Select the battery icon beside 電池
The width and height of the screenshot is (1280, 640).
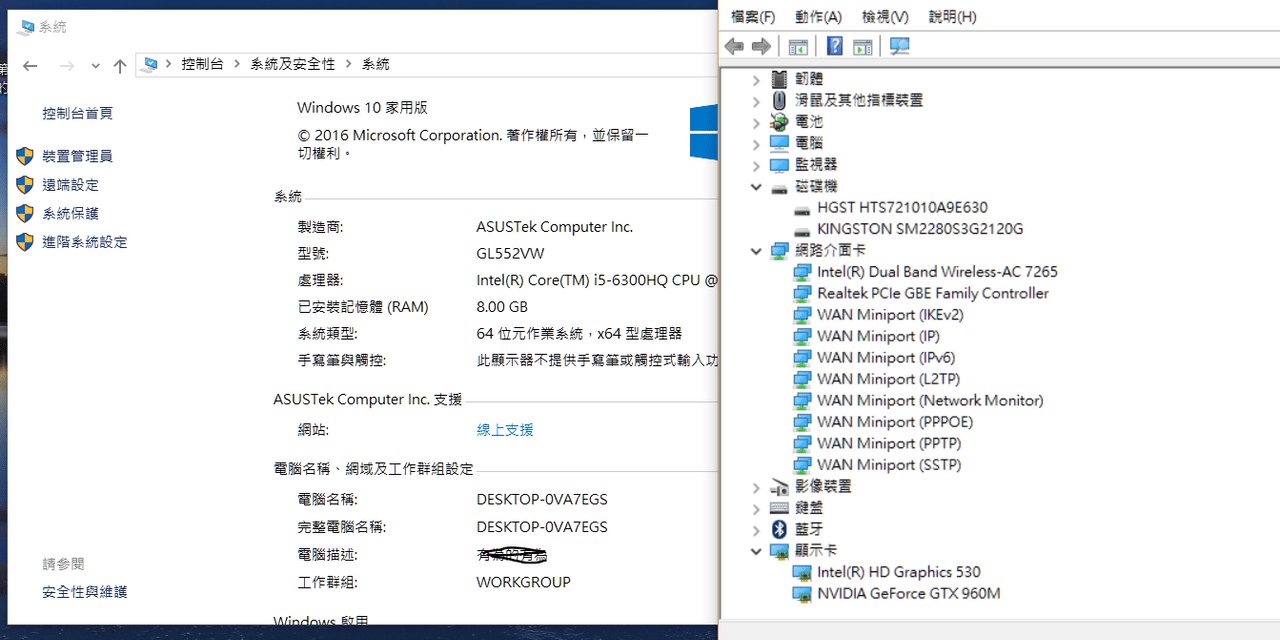tap(780, 122)
